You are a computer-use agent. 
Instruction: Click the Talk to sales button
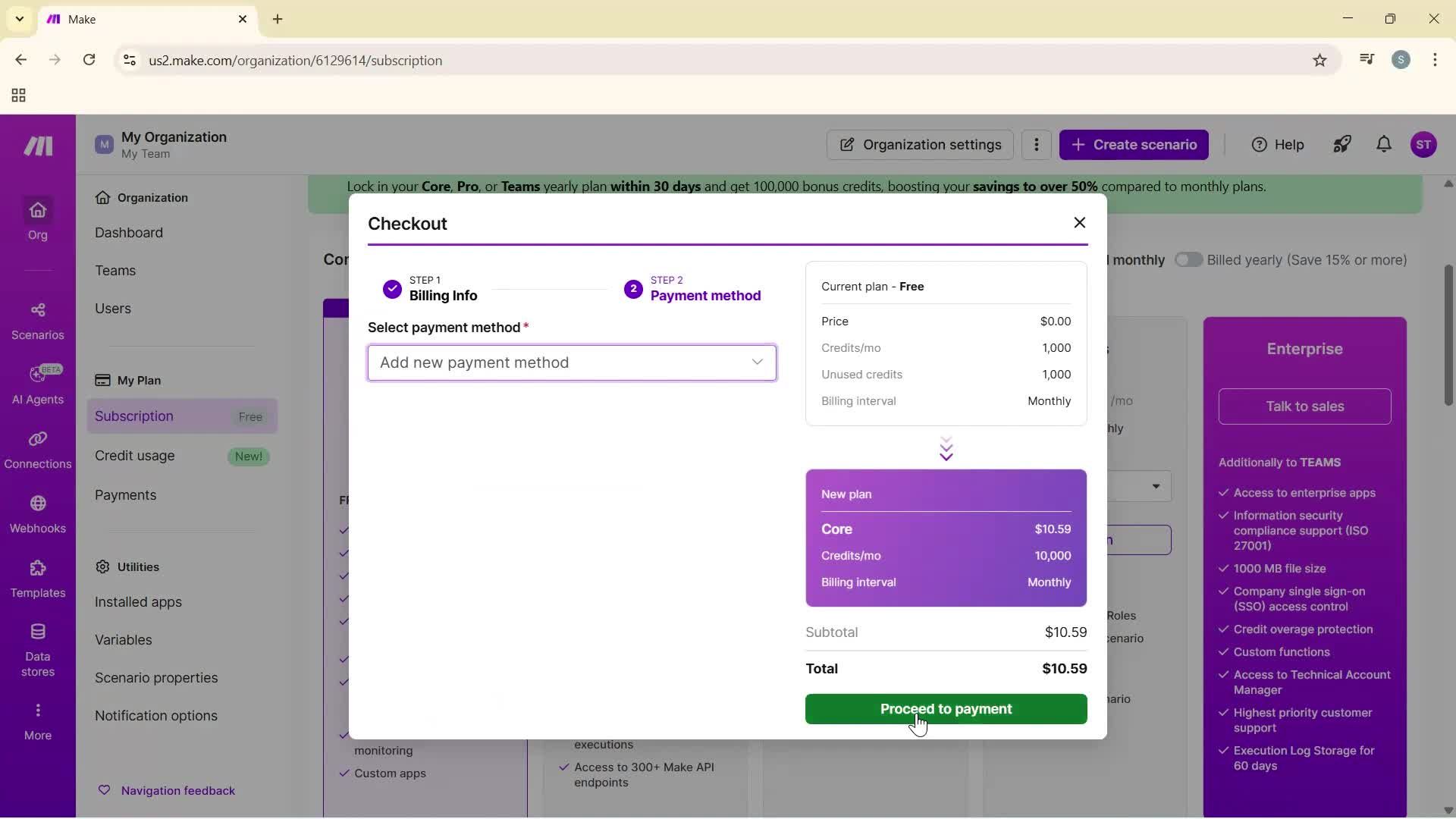click(1304, 406)
